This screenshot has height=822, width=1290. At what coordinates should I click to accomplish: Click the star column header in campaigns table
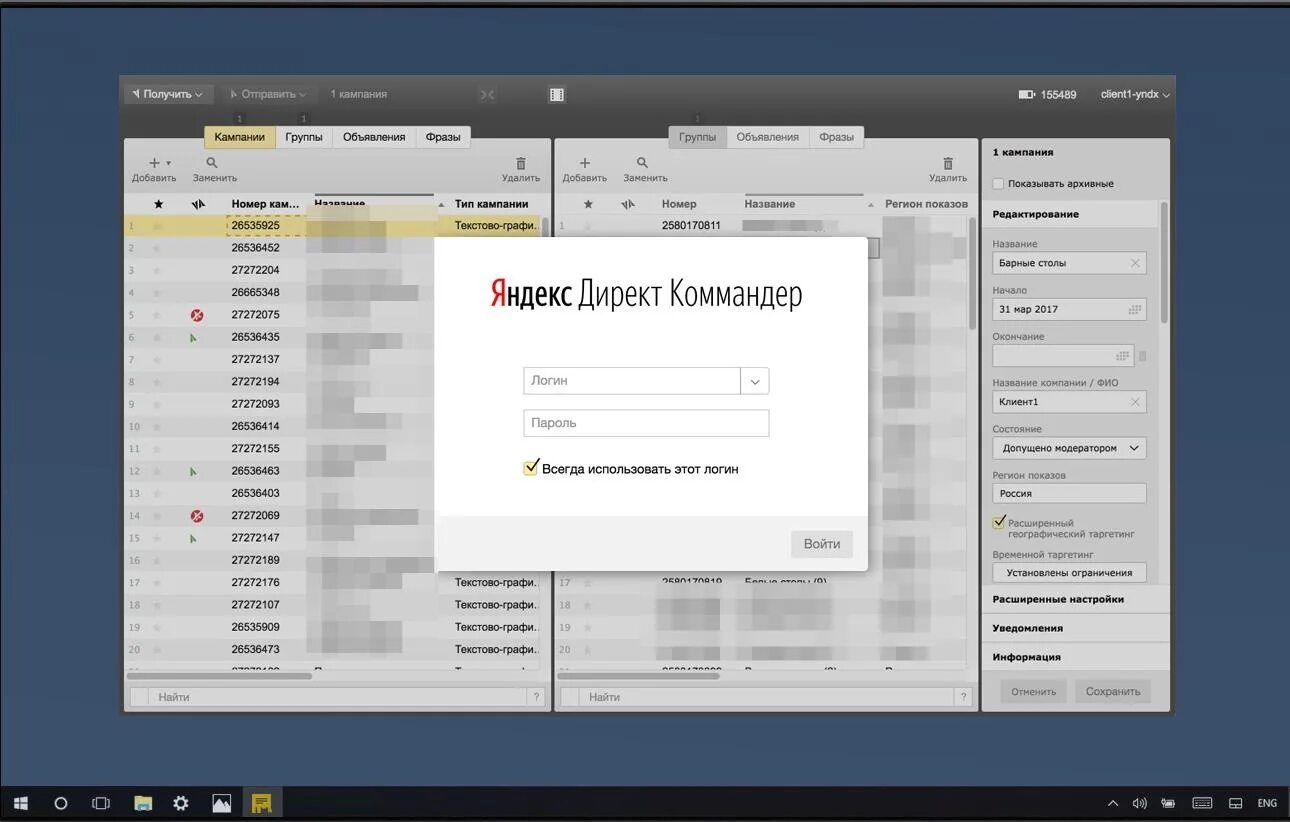pyautogui.click(x=158, y=204)
